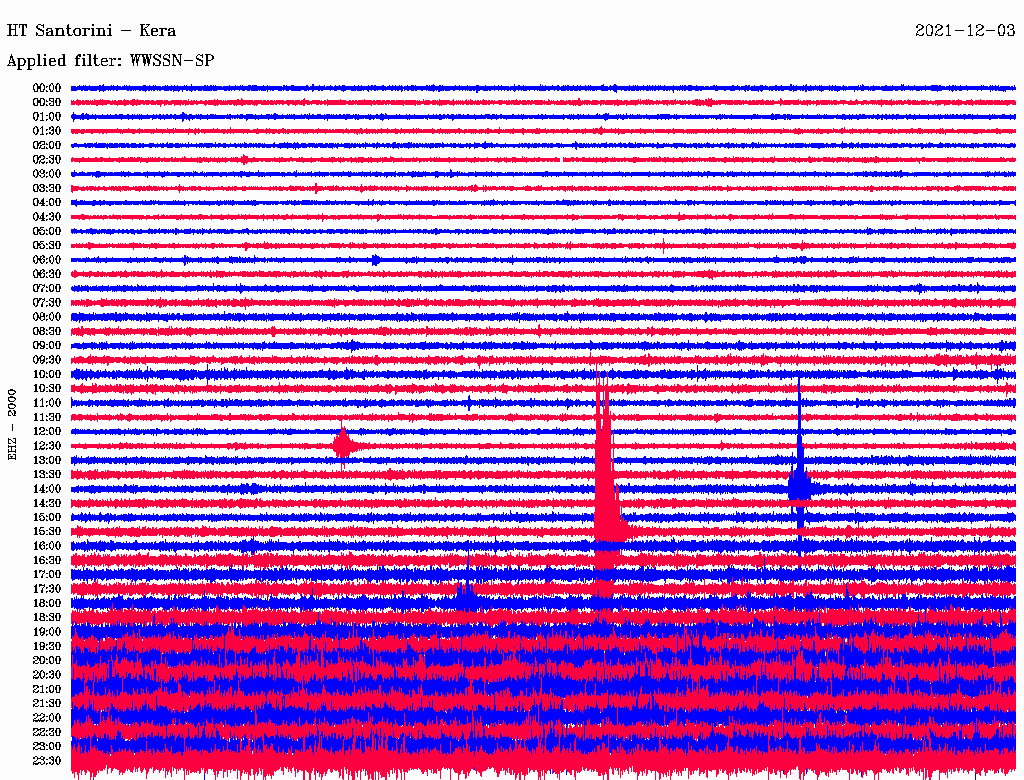Screen dimensions: 1024x780
Task: Select the 17:00 time label
Action: click(x=47, y=575)
